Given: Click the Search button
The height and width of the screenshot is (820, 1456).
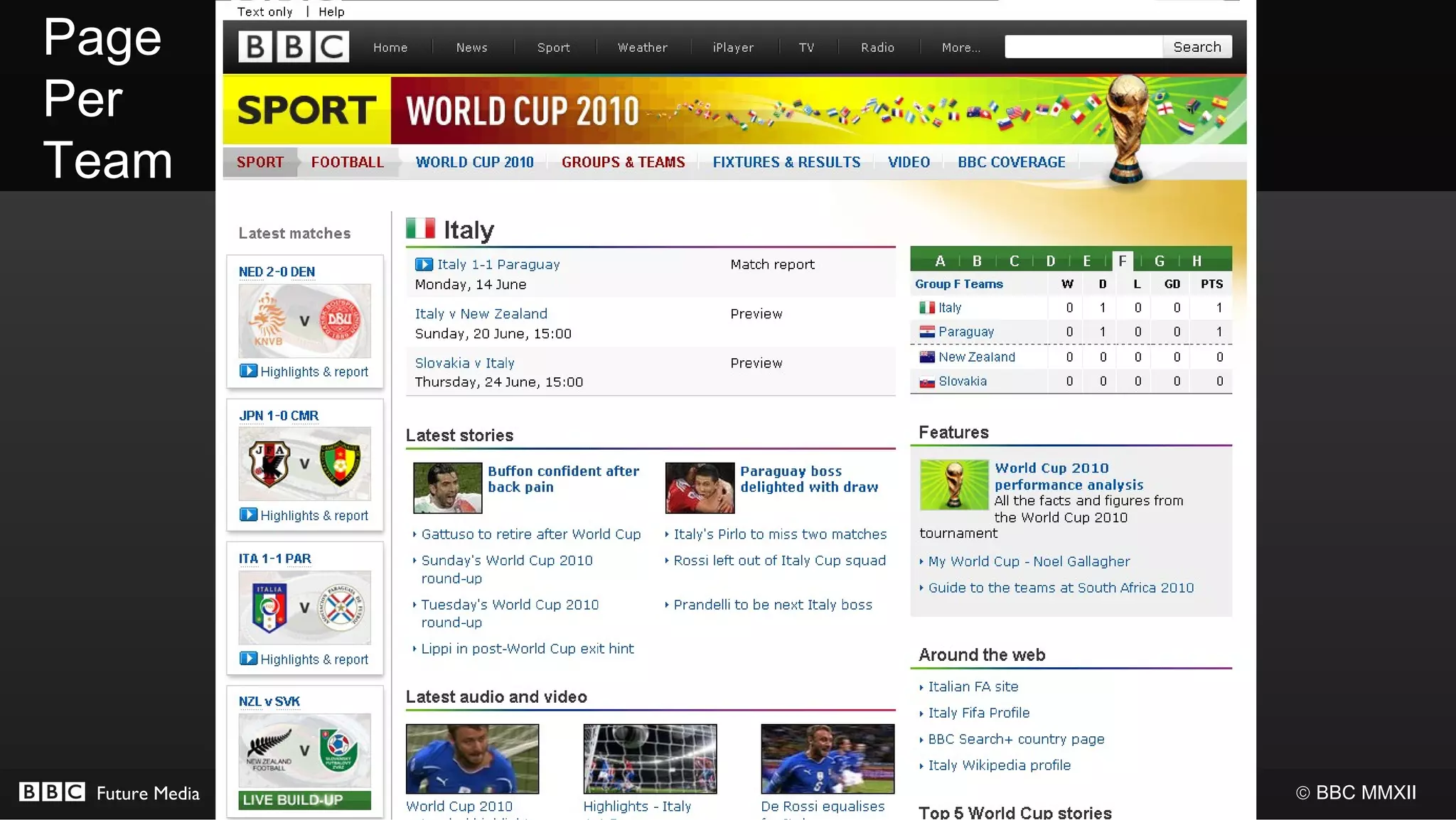Looking at the screenshot, I should [1197, 47].
